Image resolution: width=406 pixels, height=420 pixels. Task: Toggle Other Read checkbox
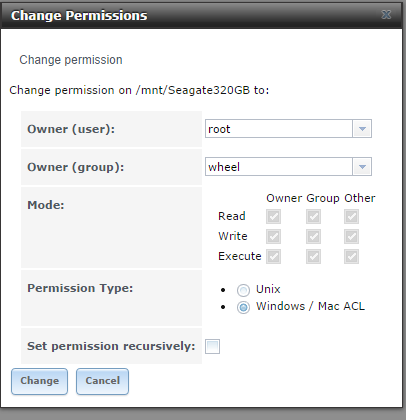point(351,217)
